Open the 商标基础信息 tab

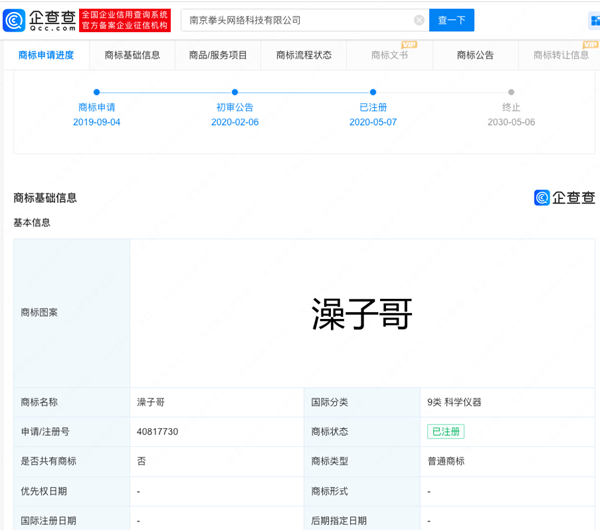point(132,55)
